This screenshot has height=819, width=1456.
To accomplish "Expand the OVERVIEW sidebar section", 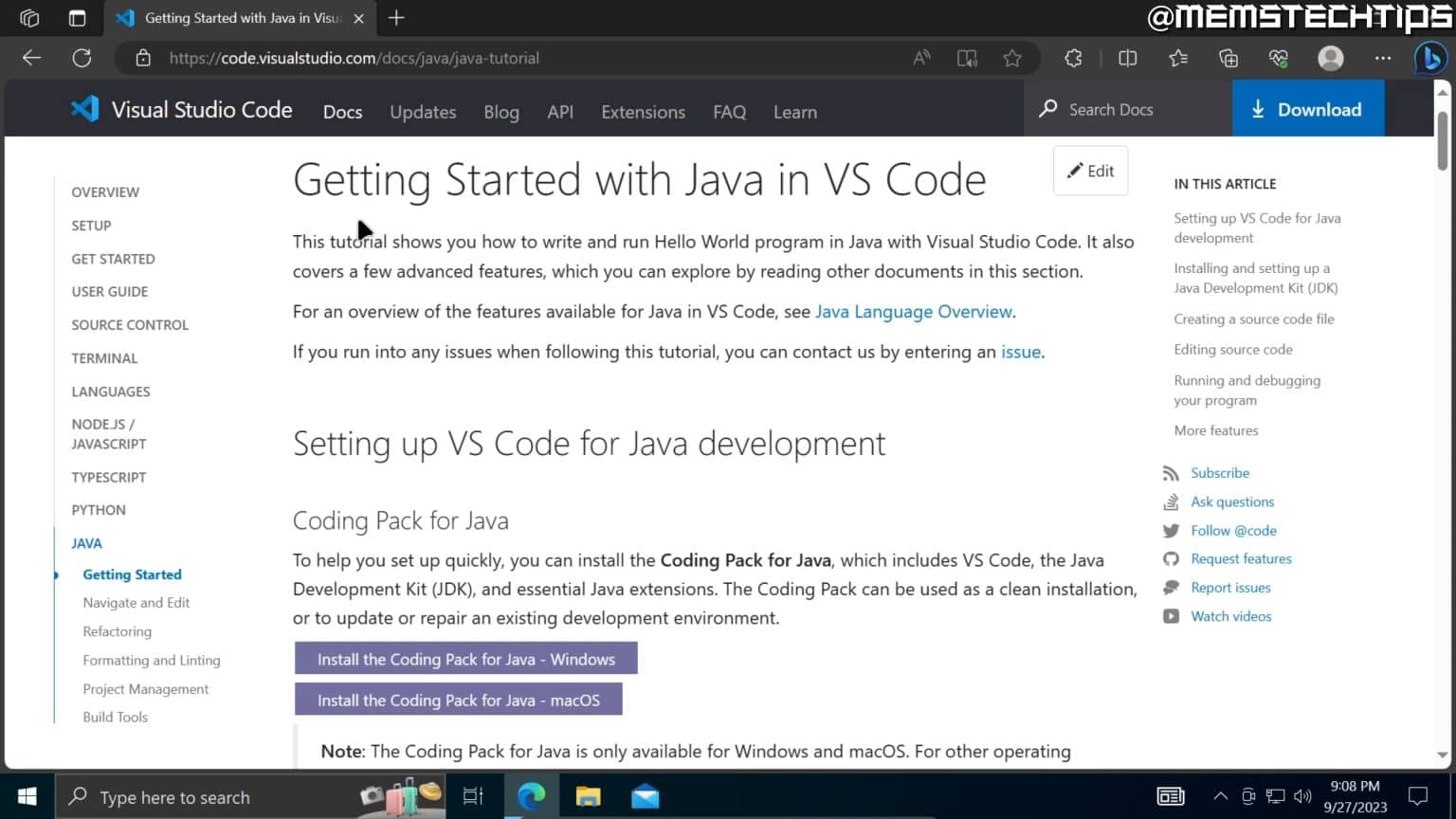I will [105, 191].
